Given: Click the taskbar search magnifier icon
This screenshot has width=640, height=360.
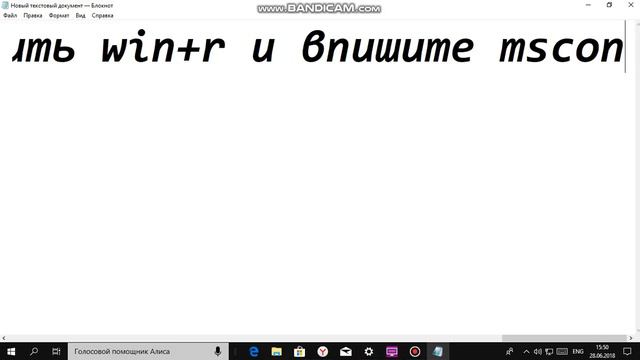Looking at the screenshot, I should [34, 351].
